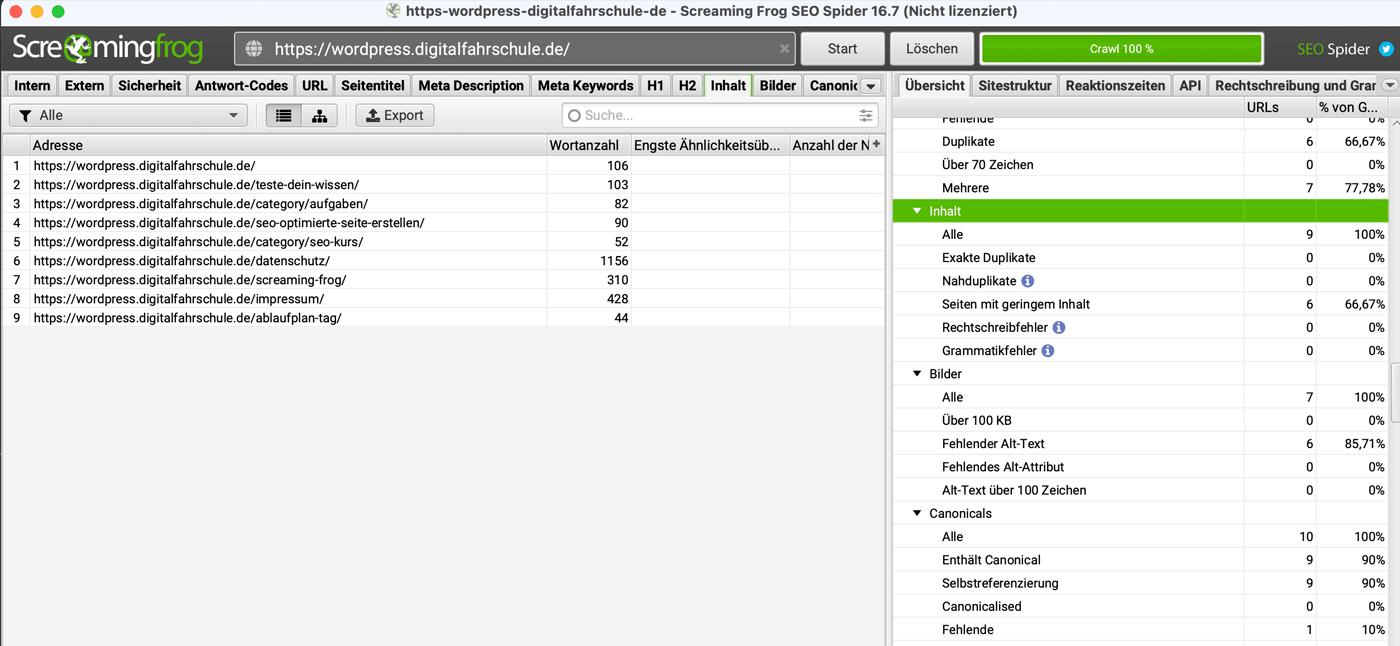Open the URL tab
The height and width of the screenshot is (646, 1400).
point(314,85)
